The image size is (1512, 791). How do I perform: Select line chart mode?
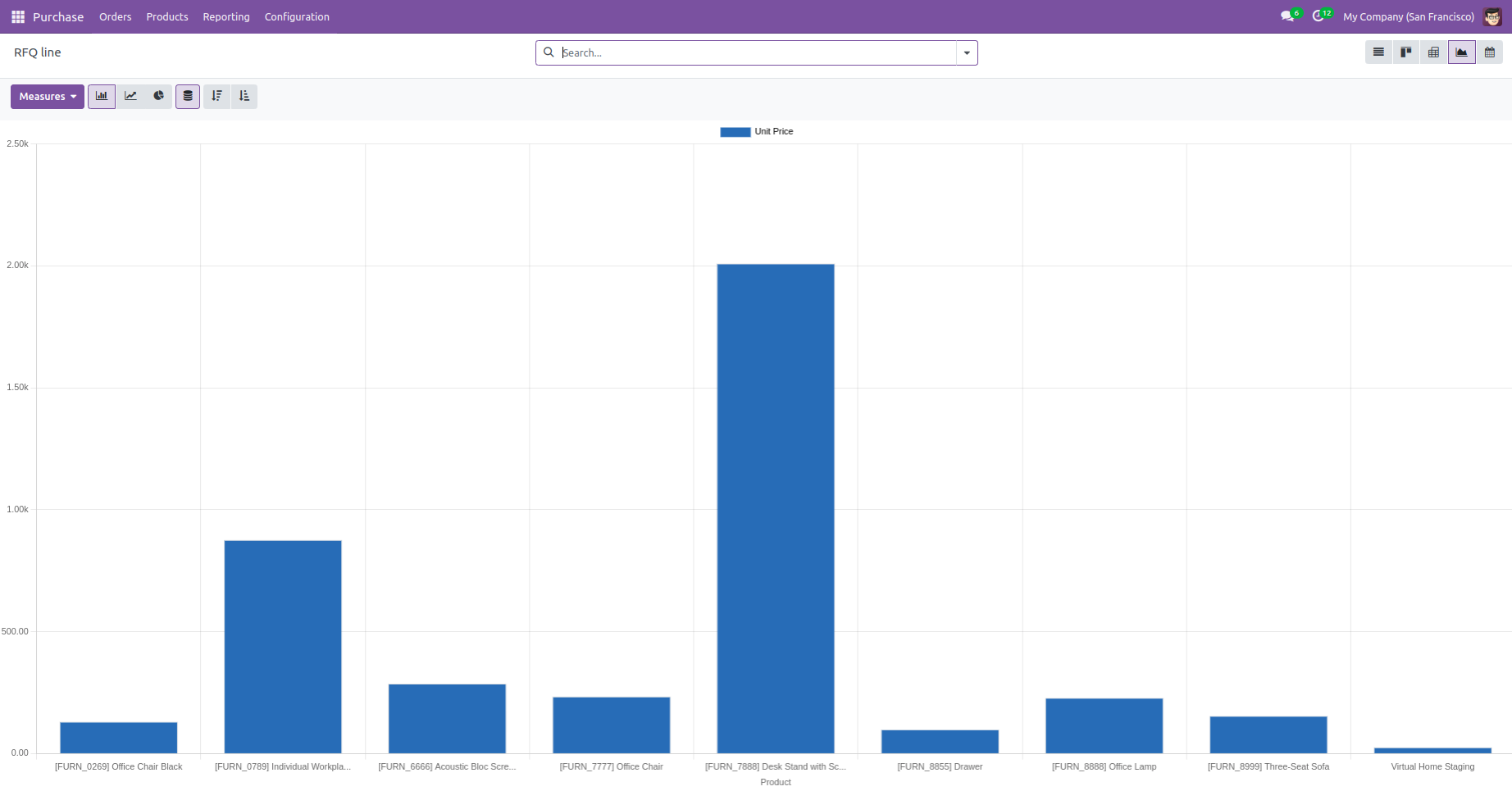point(130,97)
